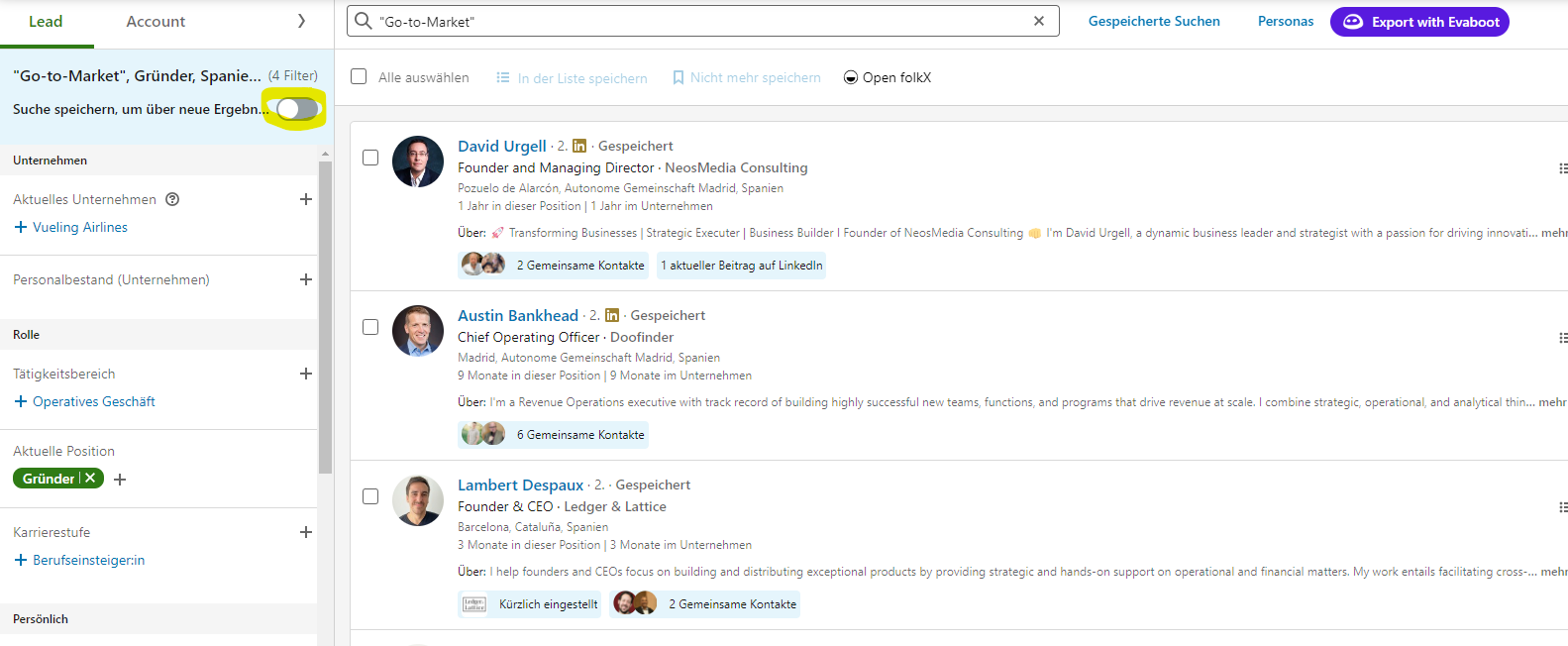Screen dimensions: 1568x646
Task: Open Lambert Despaux's profile link
Action: [x=521, y=484]
